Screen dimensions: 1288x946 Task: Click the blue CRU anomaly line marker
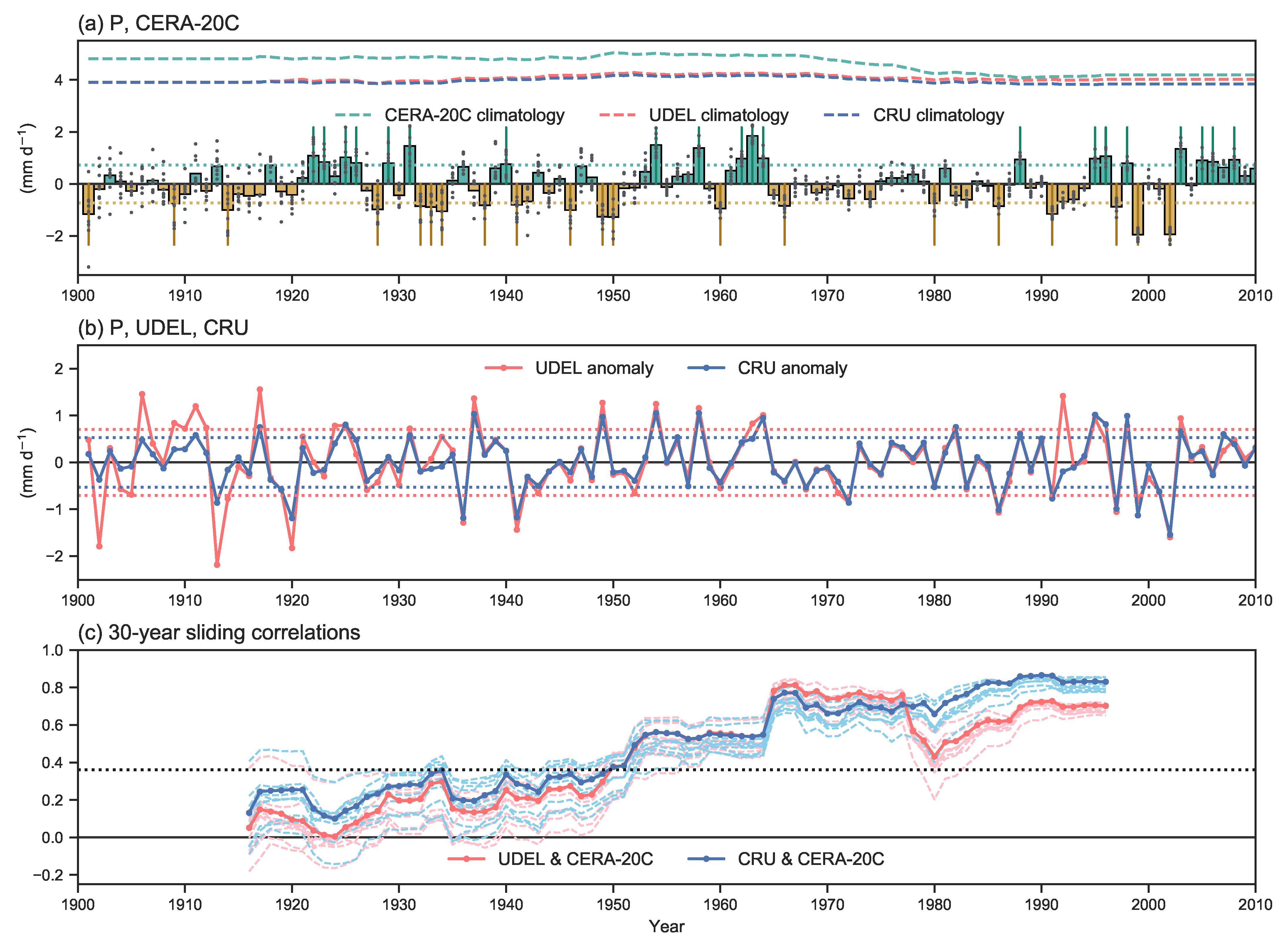(x=706, y=368)
